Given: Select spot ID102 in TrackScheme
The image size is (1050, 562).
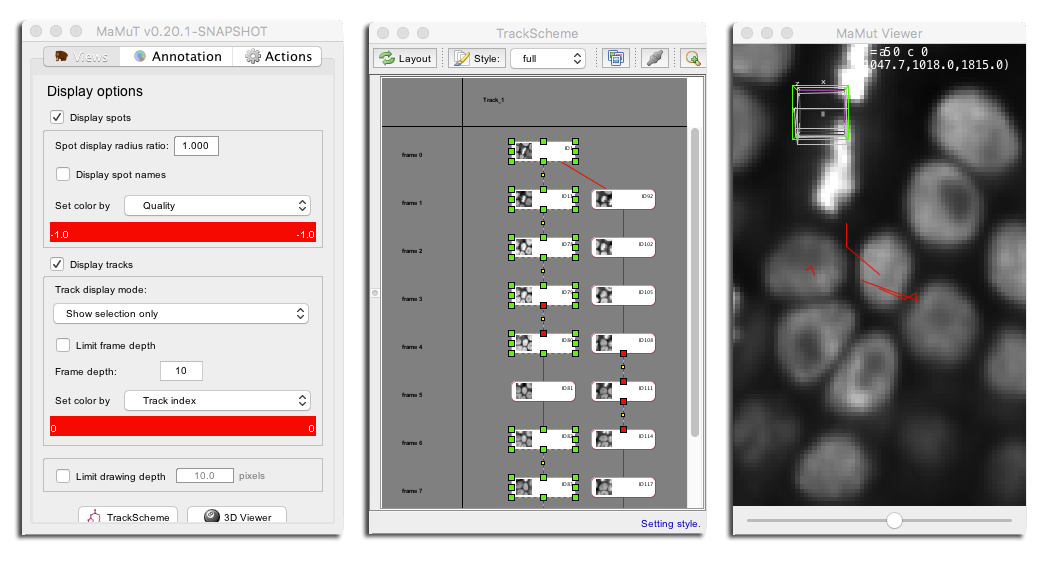Looking at the screenshot, I should pyautogui.click(x=623, y=247).
